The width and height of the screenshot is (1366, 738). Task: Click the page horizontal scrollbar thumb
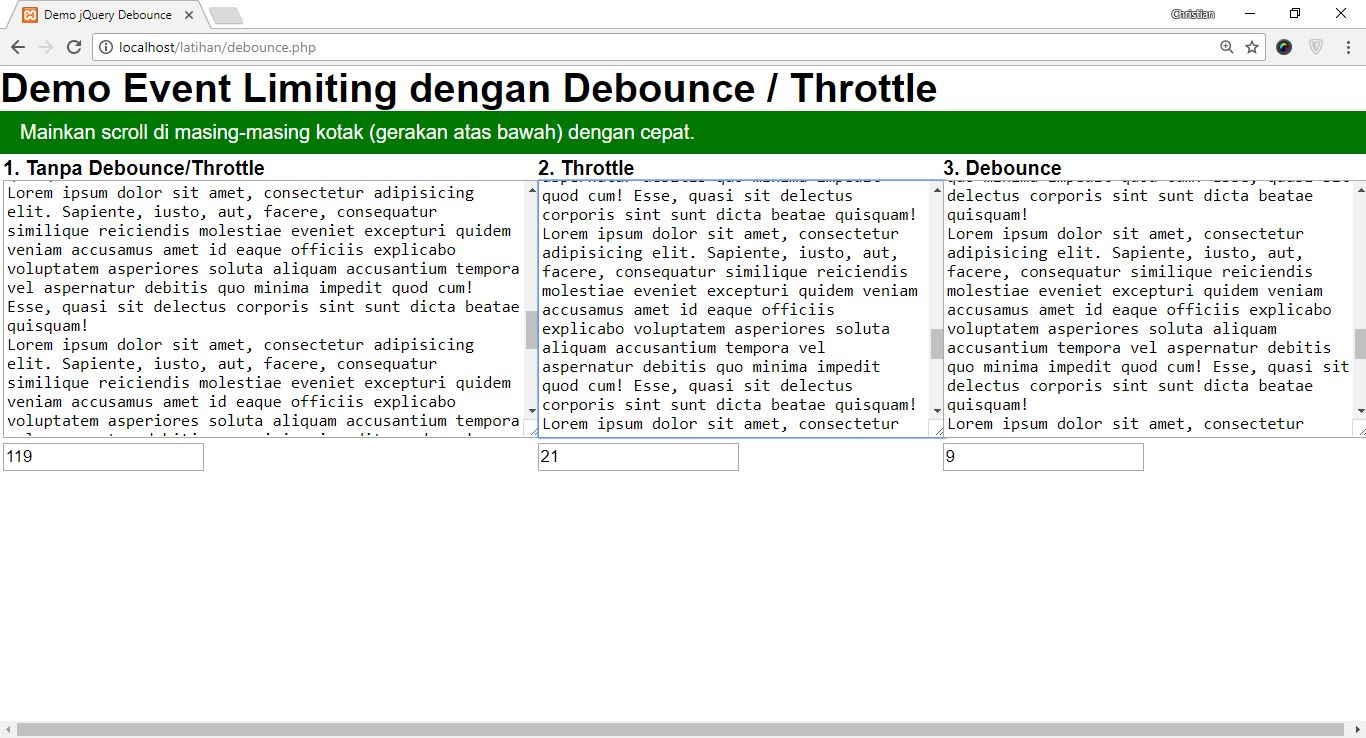click(680, 730)
